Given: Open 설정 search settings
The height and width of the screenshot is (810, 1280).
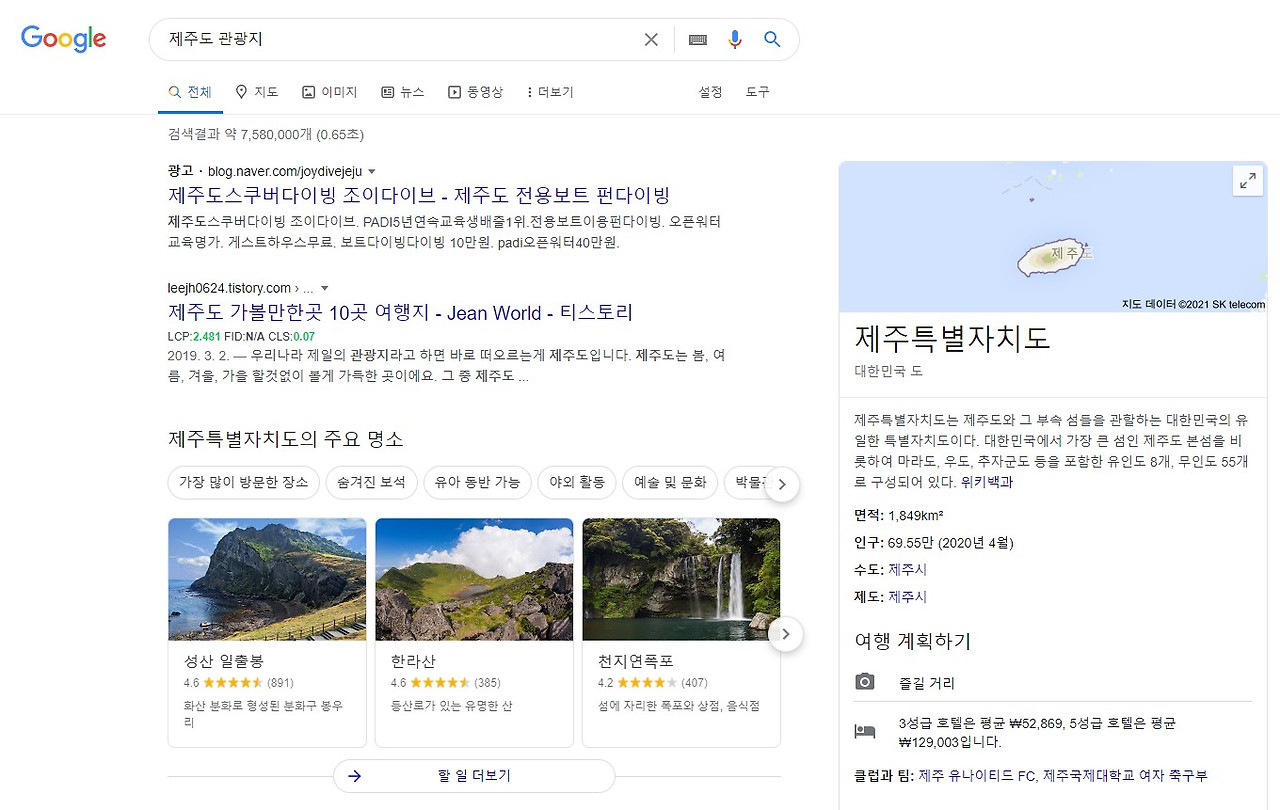Looking at the screenshot, I should tap(710, 92).
